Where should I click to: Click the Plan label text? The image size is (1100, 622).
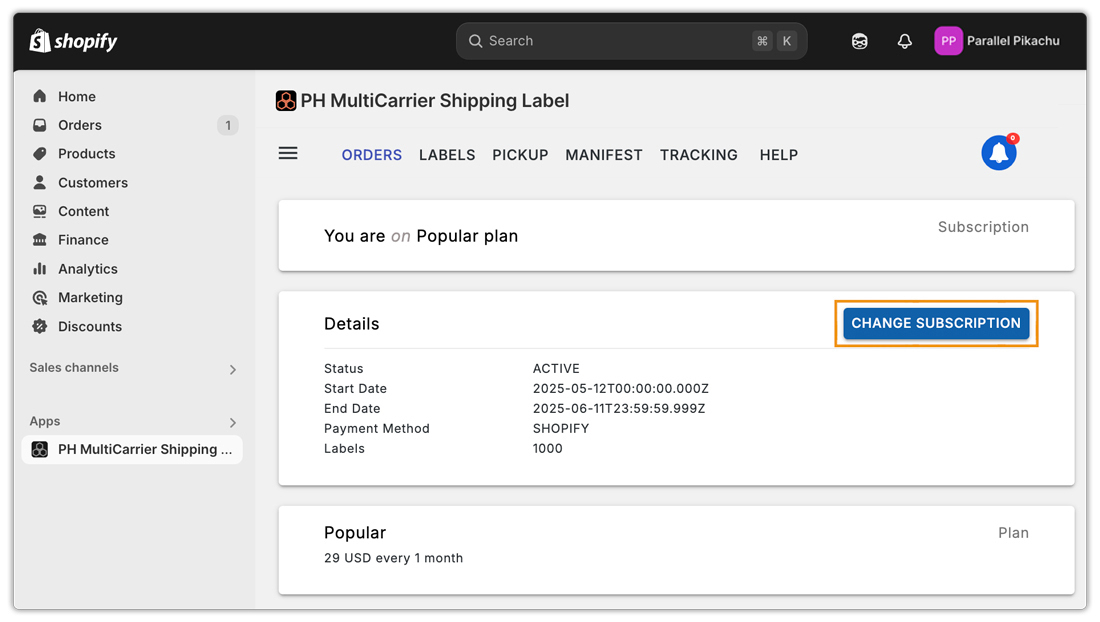click(x=1013, y=533)
